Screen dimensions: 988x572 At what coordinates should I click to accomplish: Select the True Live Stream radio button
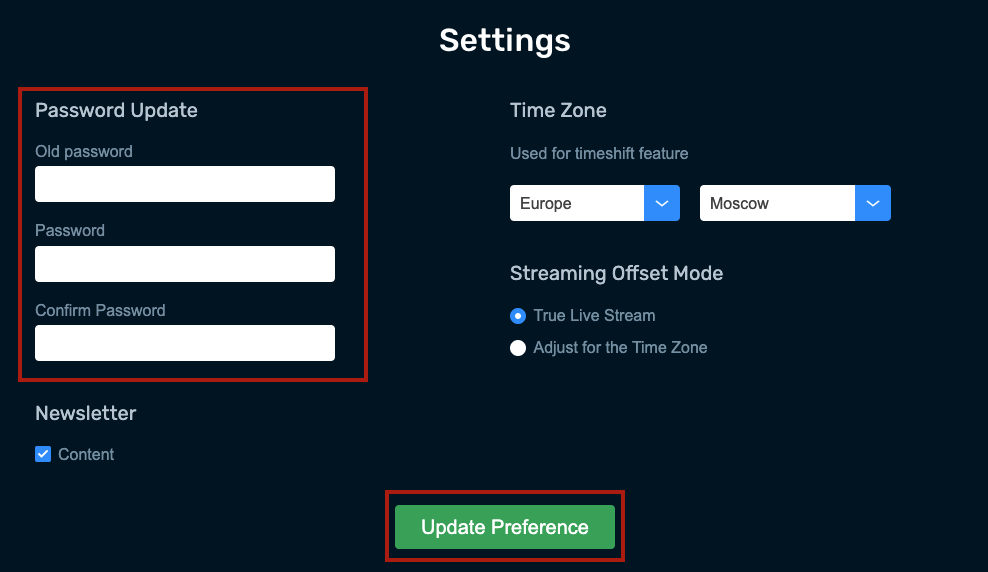(x=518, y=316)
